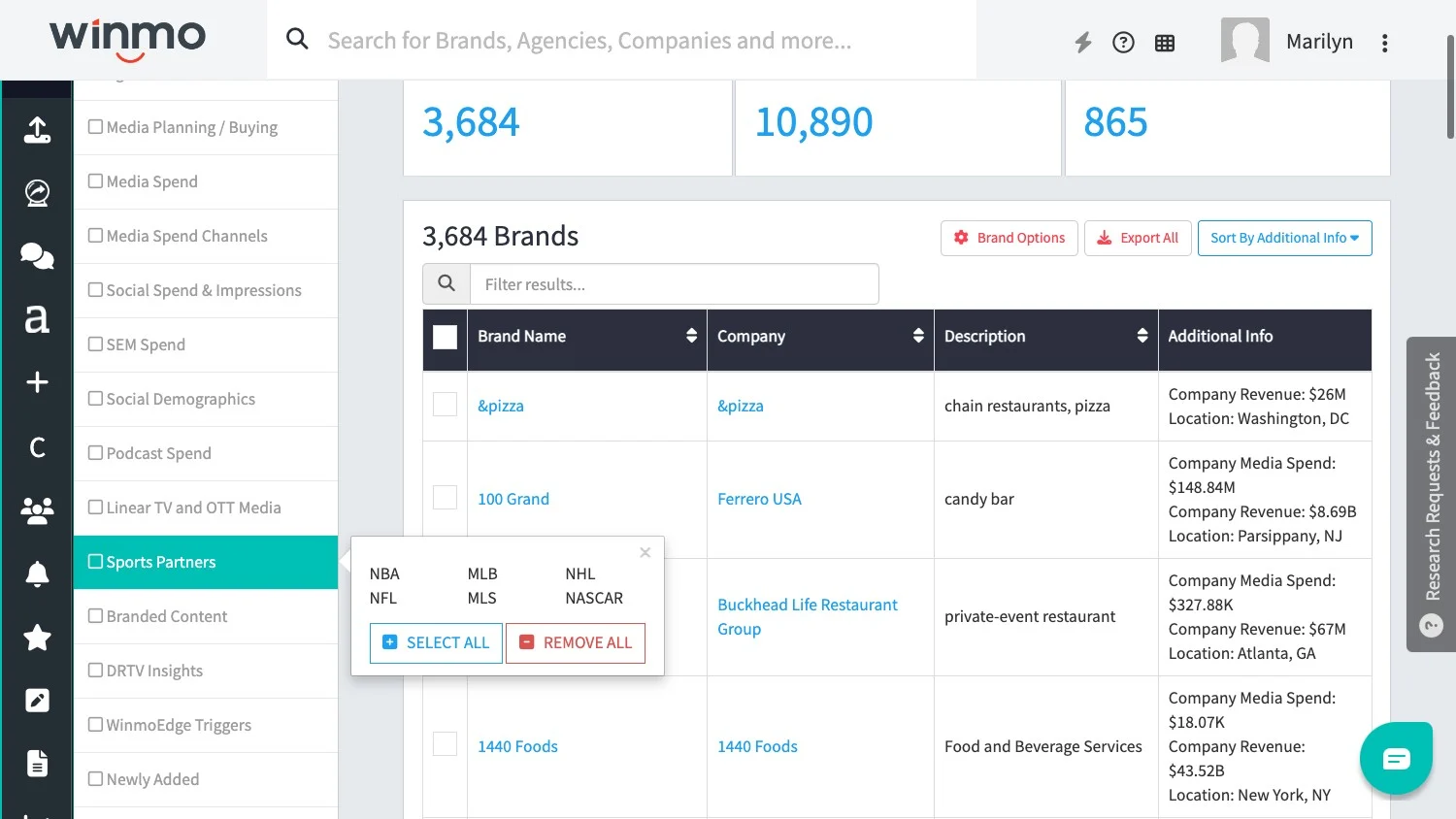
Task: Click the search magnifier in the top bar
Action: [x=297, y=39]
